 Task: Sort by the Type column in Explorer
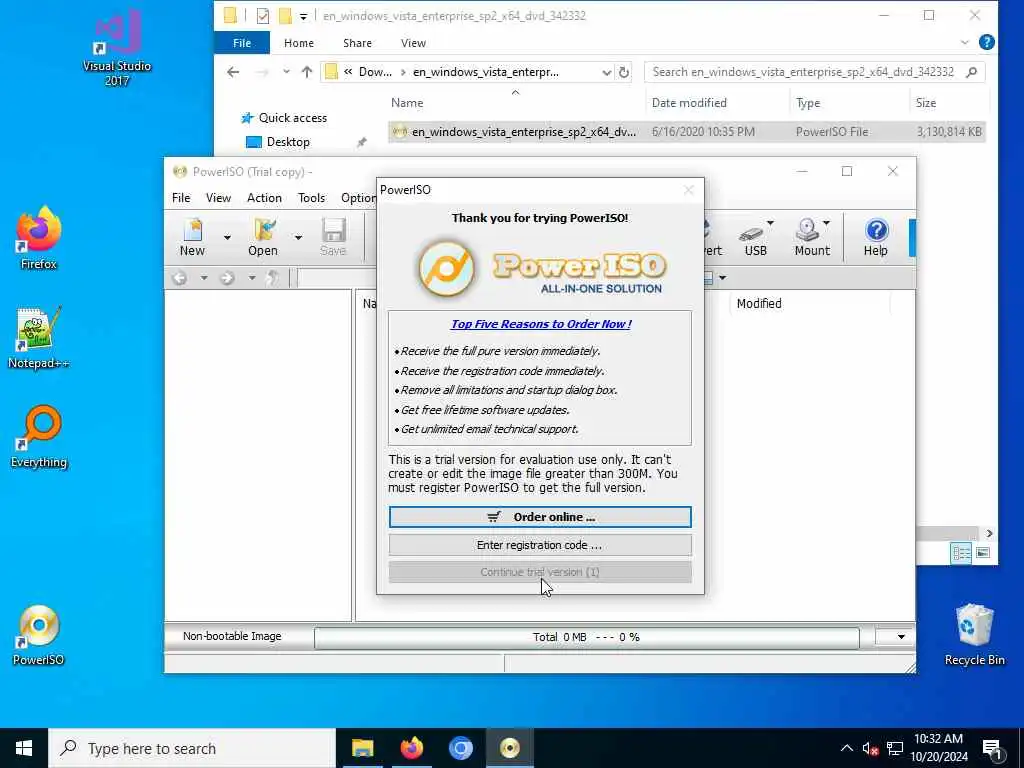(x=808, y=103)
